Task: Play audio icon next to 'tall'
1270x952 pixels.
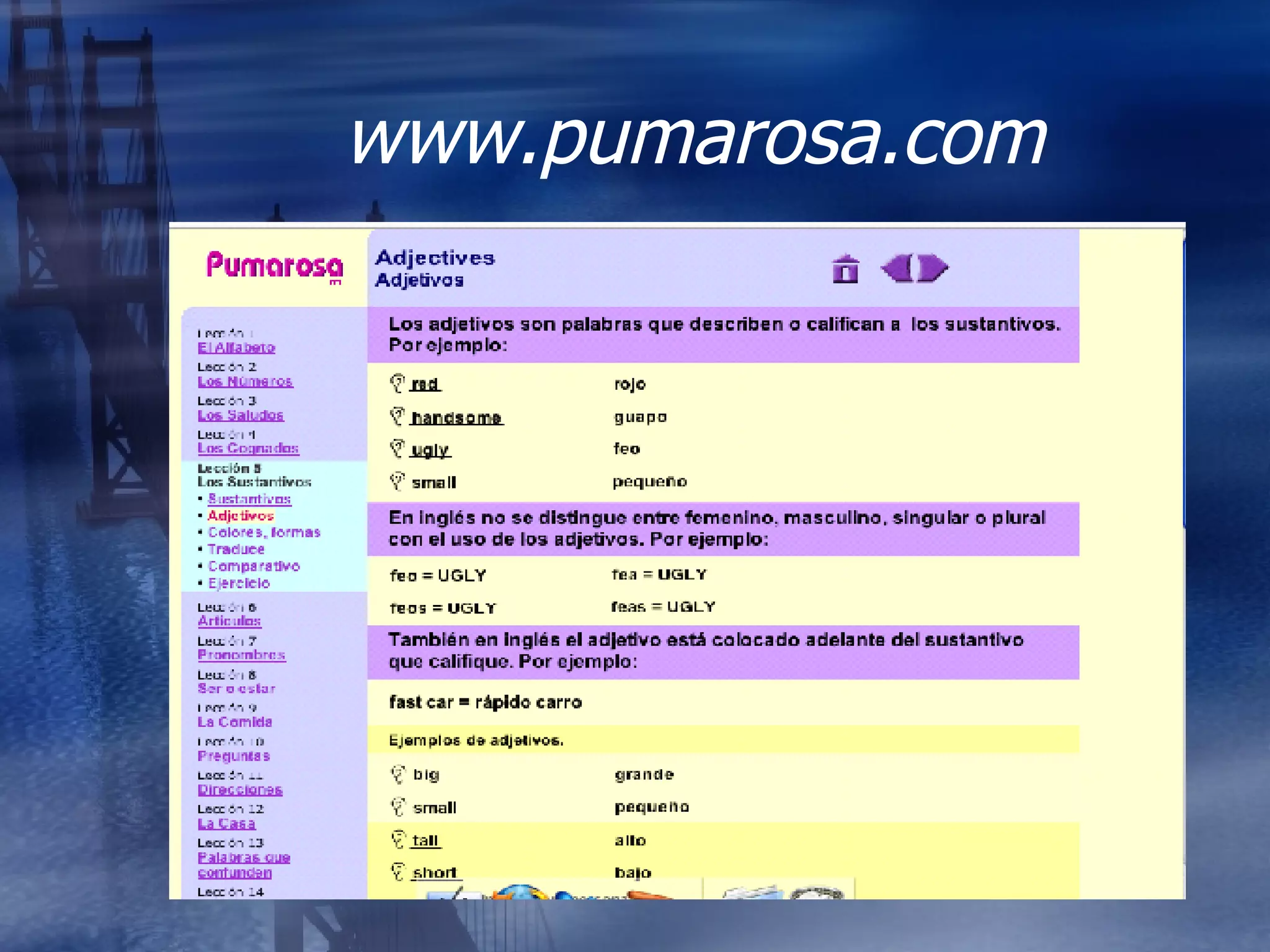Action: pos(398,840)
